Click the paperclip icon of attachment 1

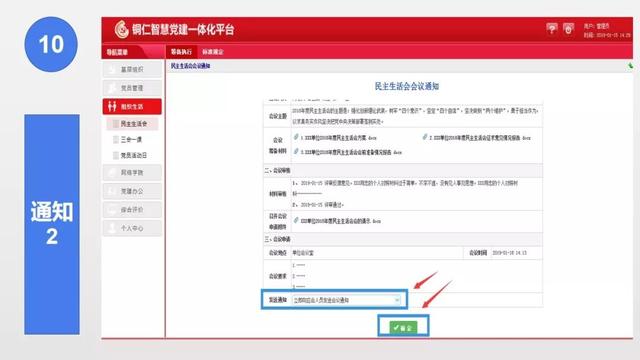pyautogui.click(x=296, y=137)
